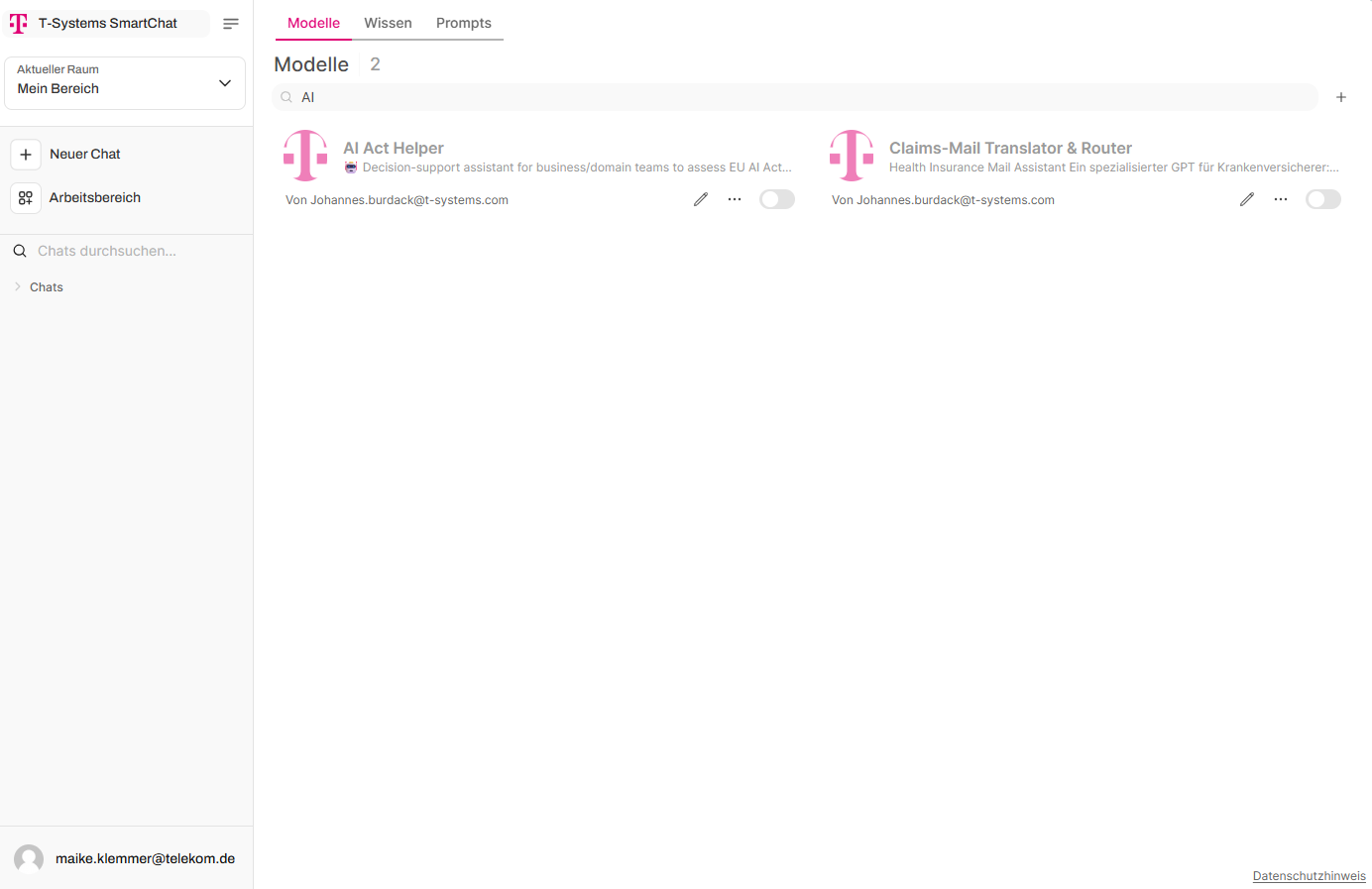Click the search icon in Modelle filter
The width and height of the screenshot is (1372, 889).
pos(286,97)
